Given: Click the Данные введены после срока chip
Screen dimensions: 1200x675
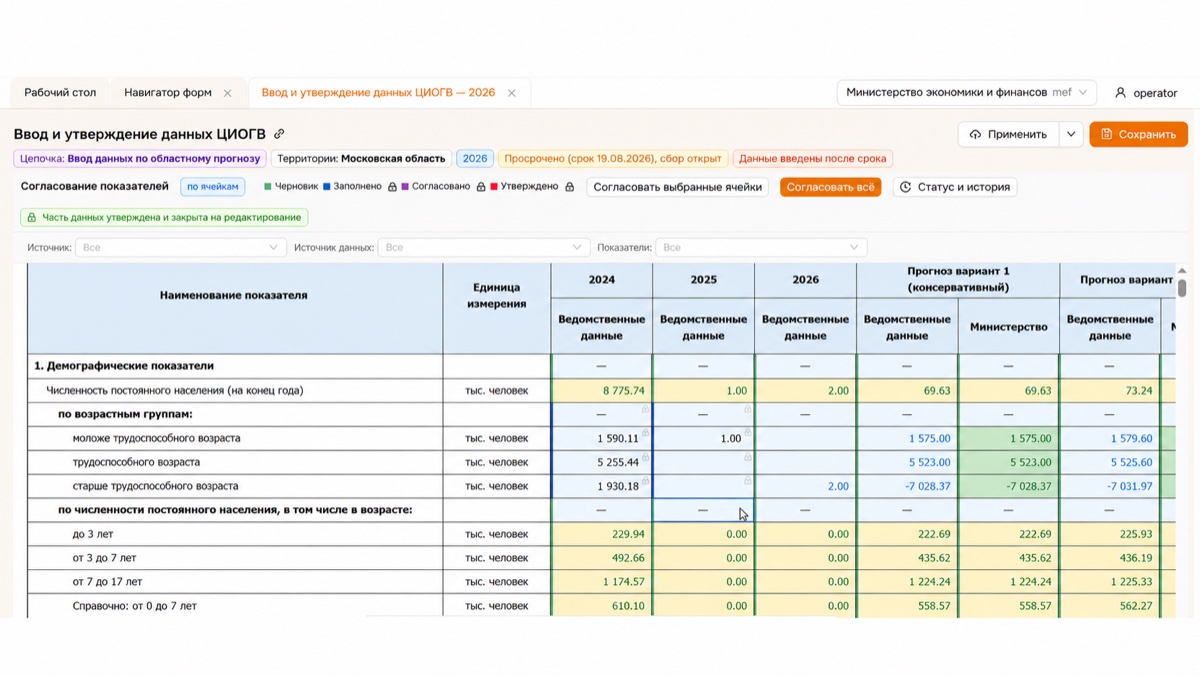Looking at the screenshot, I should (812, 158).
